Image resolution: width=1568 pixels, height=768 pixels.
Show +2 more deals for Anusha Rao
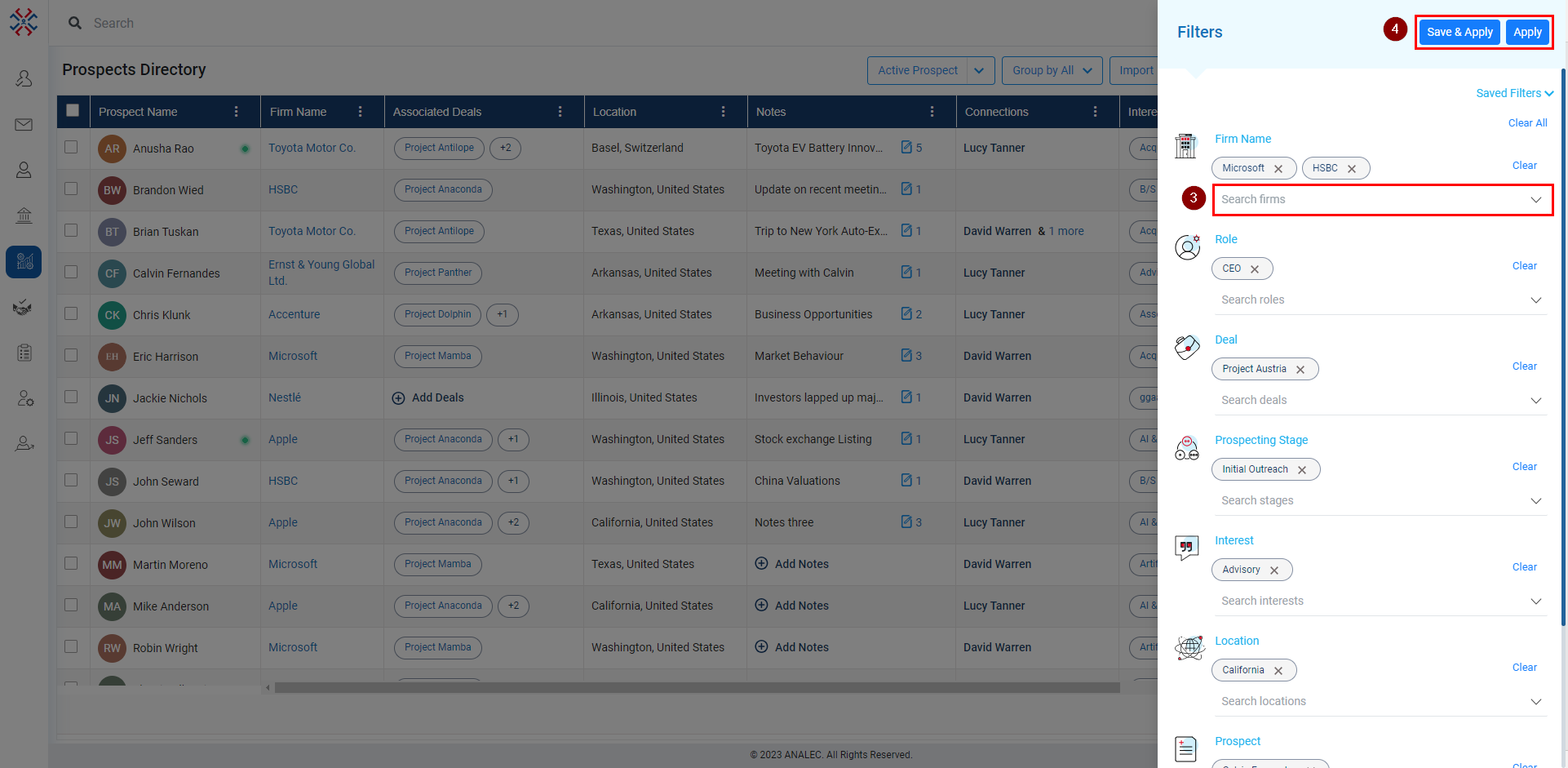pyautogui.click(x=506, y=148)
